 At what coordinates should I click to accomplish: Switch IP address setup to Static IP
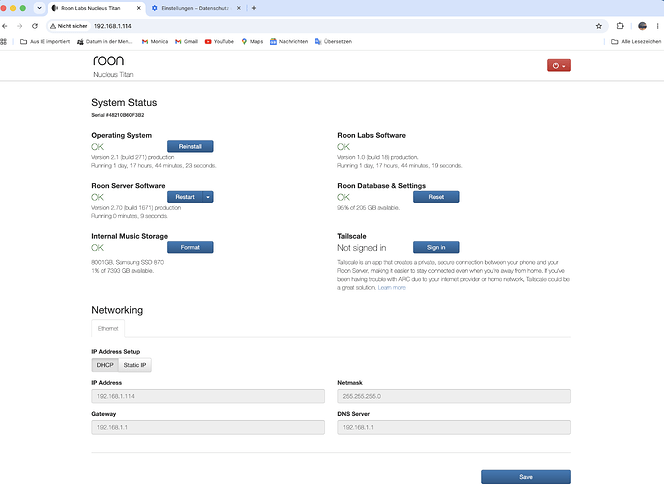(135, 365)
